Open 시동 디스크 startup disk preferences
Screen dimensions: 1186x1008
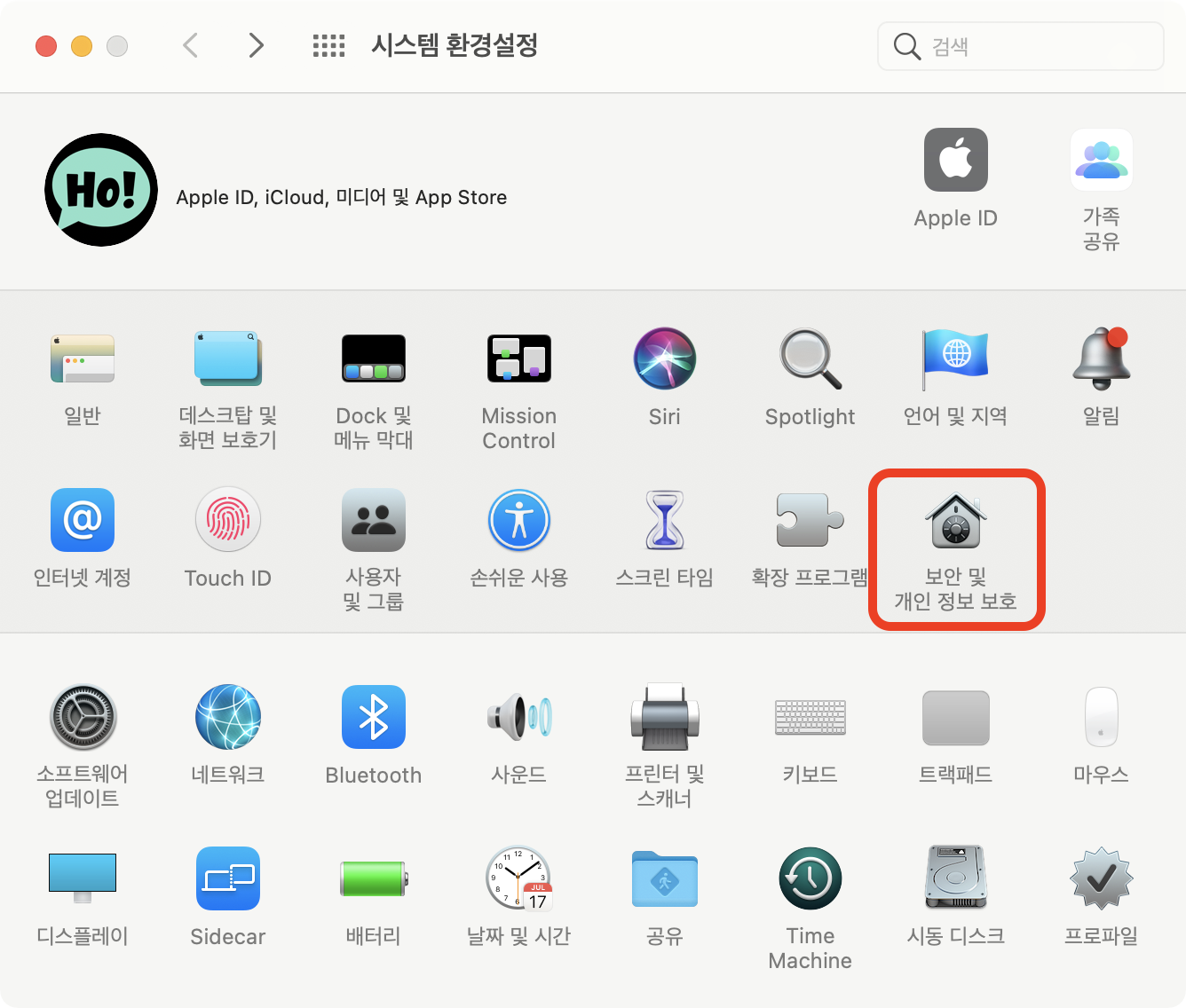956,878
